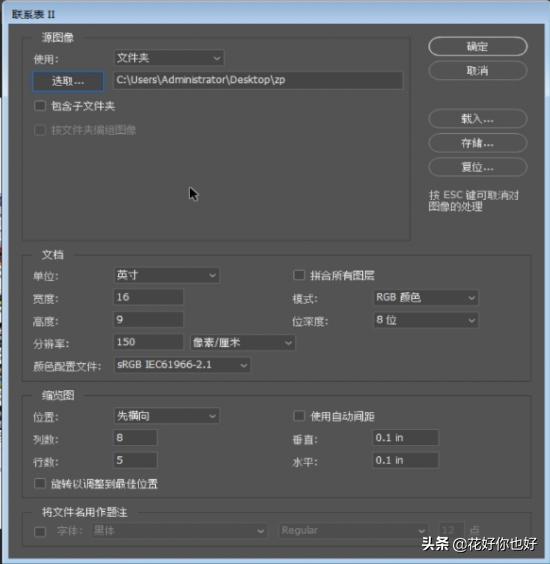The height and width of the screenshot is (564, 550).
Task: Enable the 旋转以调整到最佳位置 checkbox
Action: (x=40, y=483)
